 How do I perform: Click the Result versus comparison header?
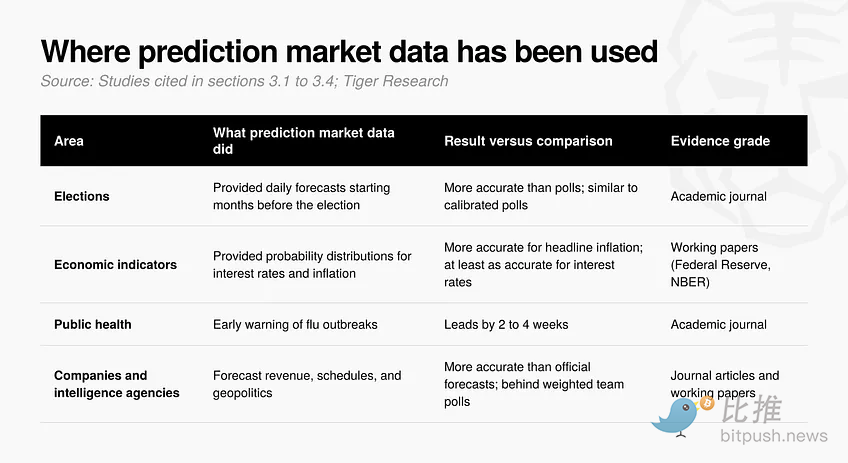coord(528,141)
